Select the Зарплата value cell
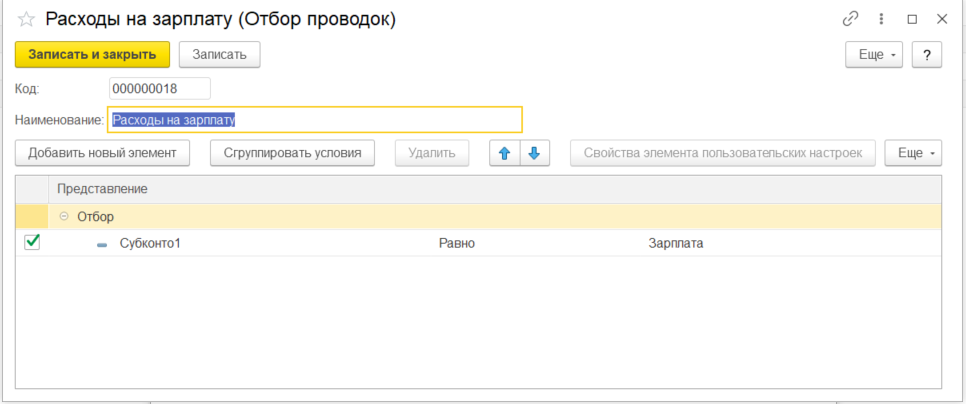The height and width of the screenshot is (404, 966). [676, 243]
